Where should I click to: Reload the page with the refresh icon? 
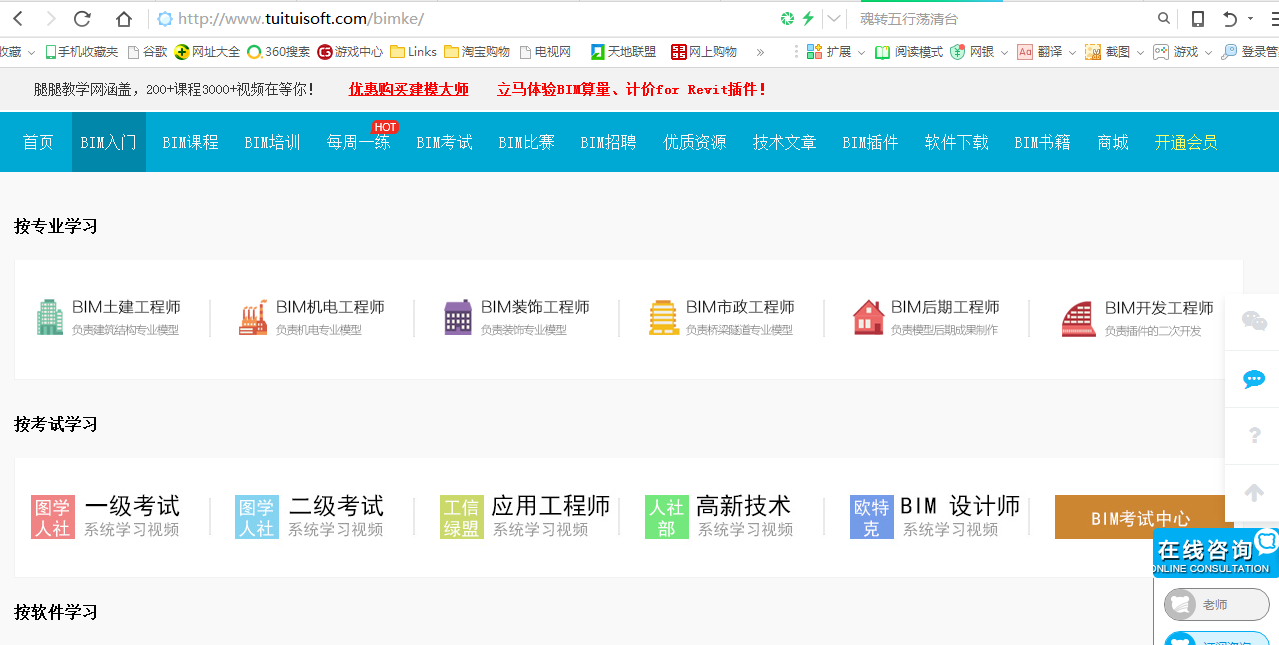coord(83,18)
